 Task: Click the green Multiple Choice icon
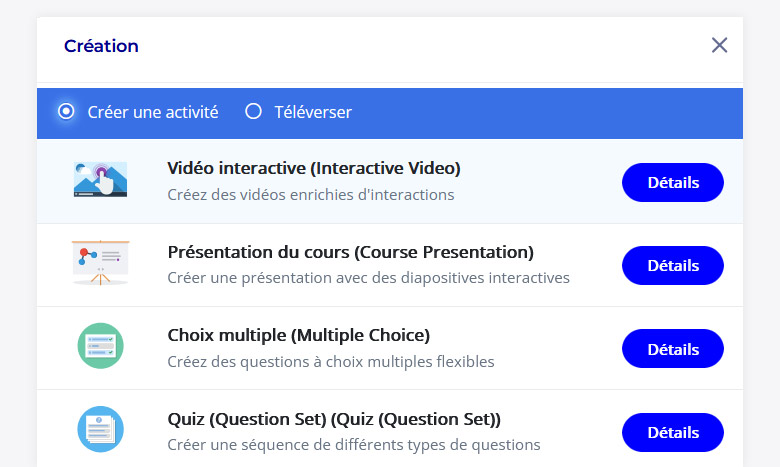100,346
